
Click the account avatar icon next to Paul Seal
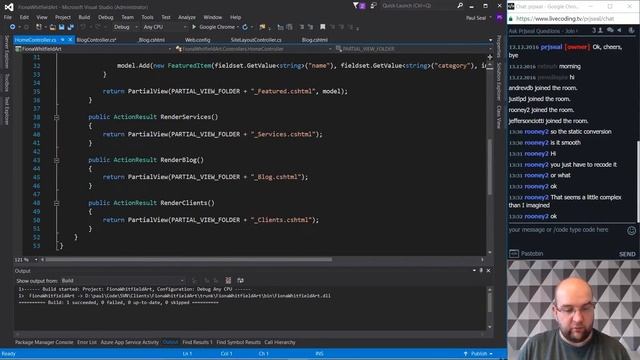499,18
